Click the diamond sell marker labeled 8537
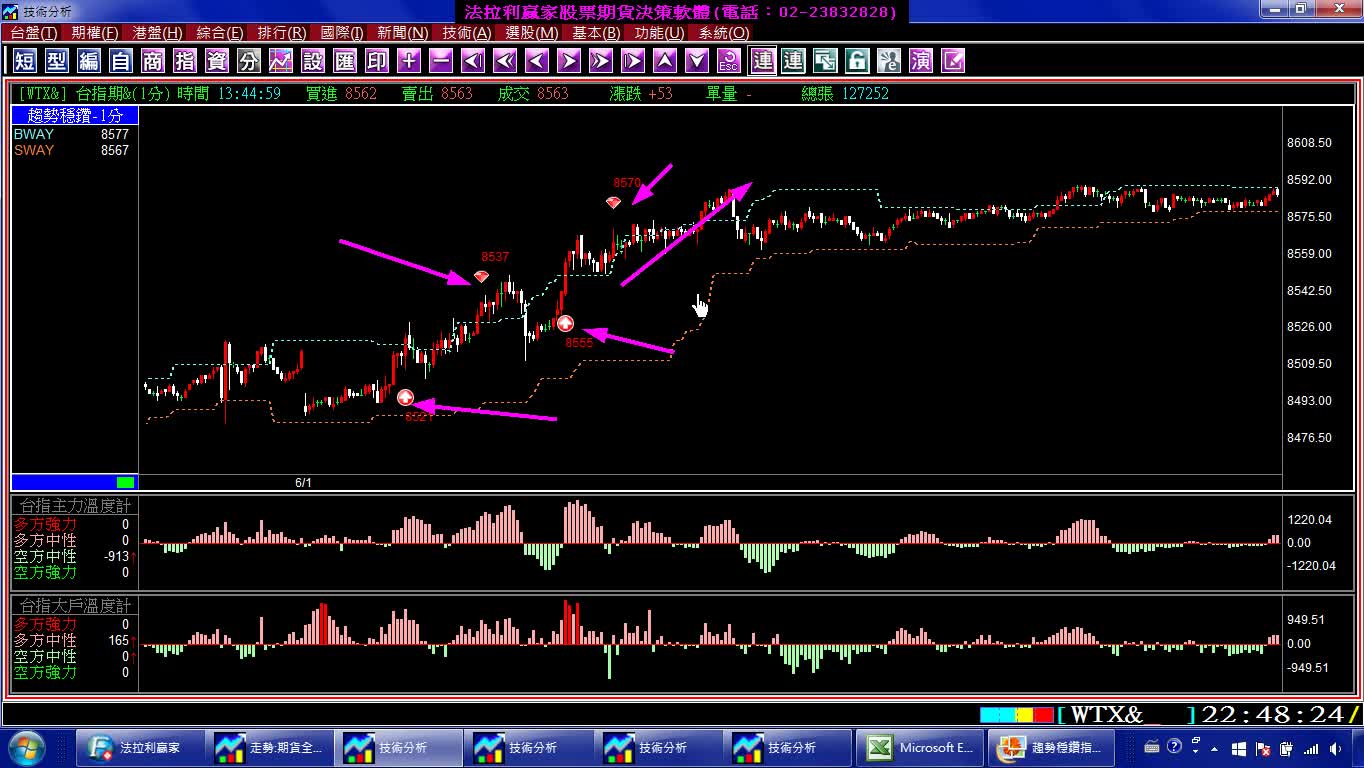This screenshot has width=1364, height=768. (482, 276)
